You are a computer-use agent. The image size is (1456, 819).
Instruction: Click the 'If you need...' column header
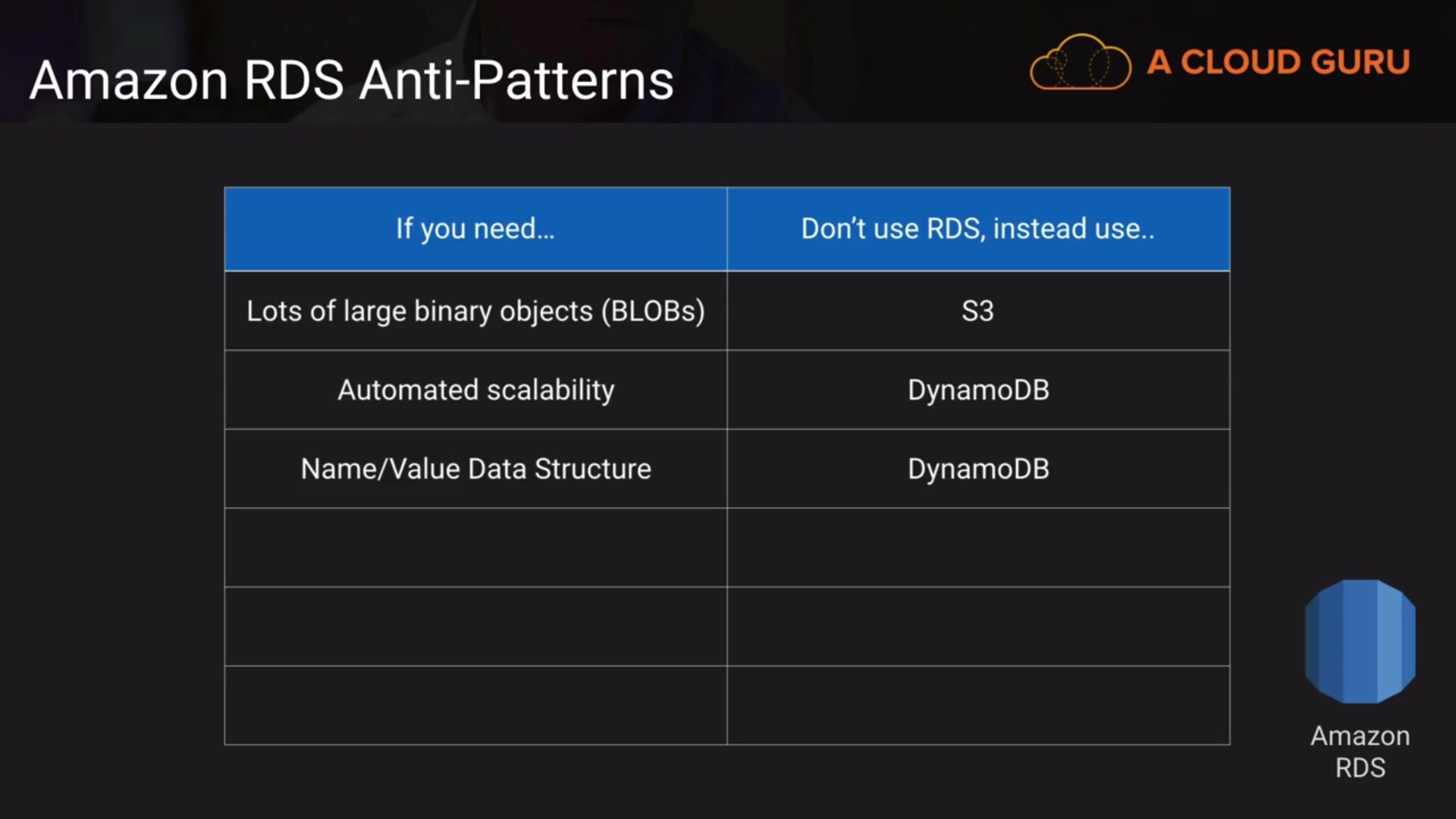[475, 229]
